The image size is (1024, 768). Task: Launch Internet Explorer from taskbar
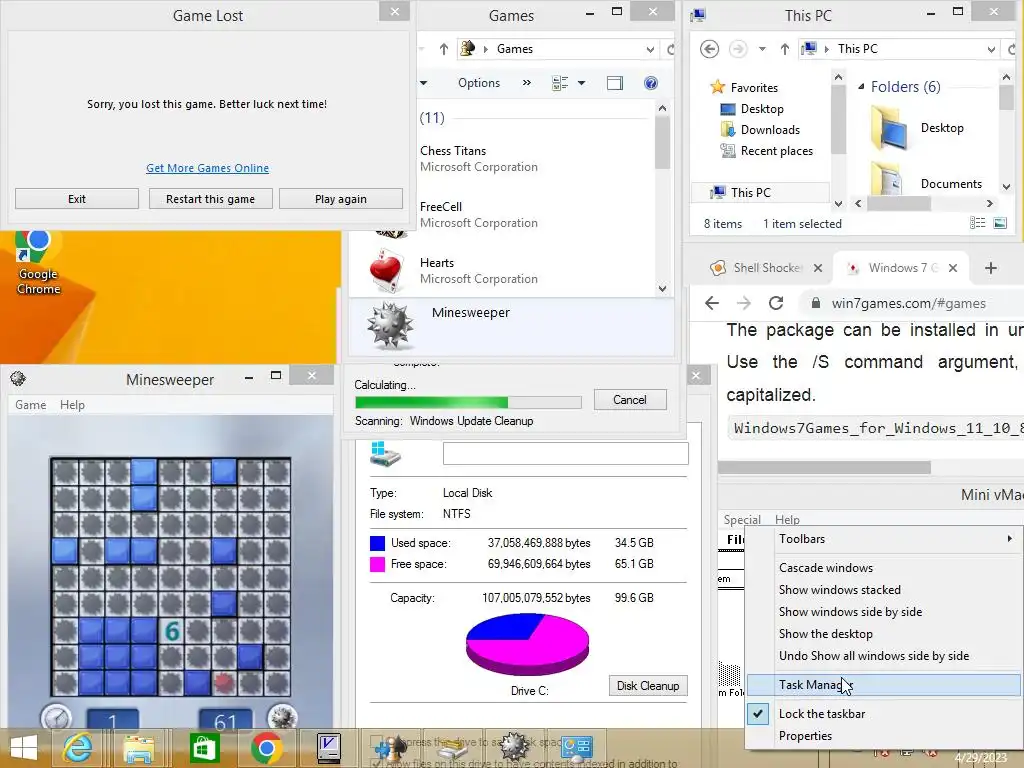click(77, 748)
